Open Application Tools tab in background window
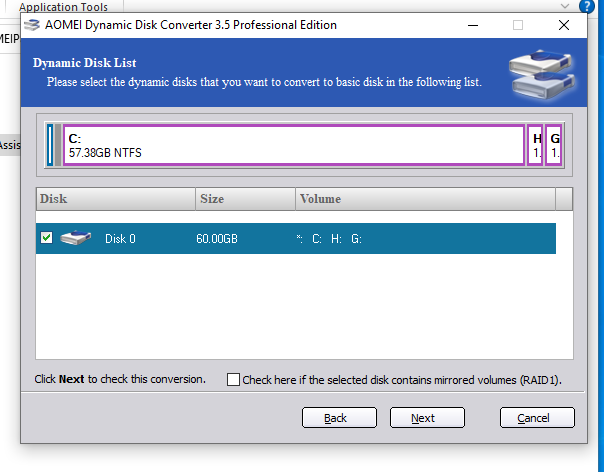604x472 pixels. 63,7
